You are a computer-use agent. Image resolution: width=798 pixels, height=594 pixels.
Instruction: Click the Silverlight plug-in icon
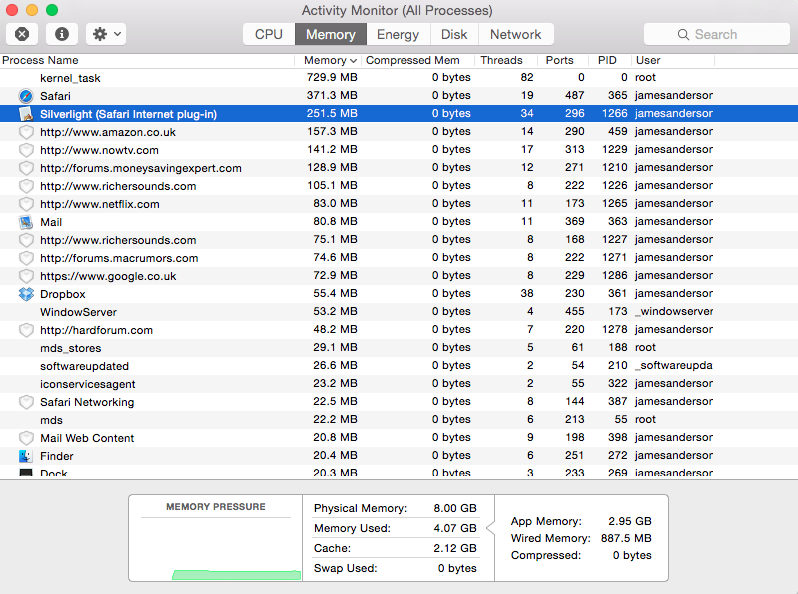(26, 114)
